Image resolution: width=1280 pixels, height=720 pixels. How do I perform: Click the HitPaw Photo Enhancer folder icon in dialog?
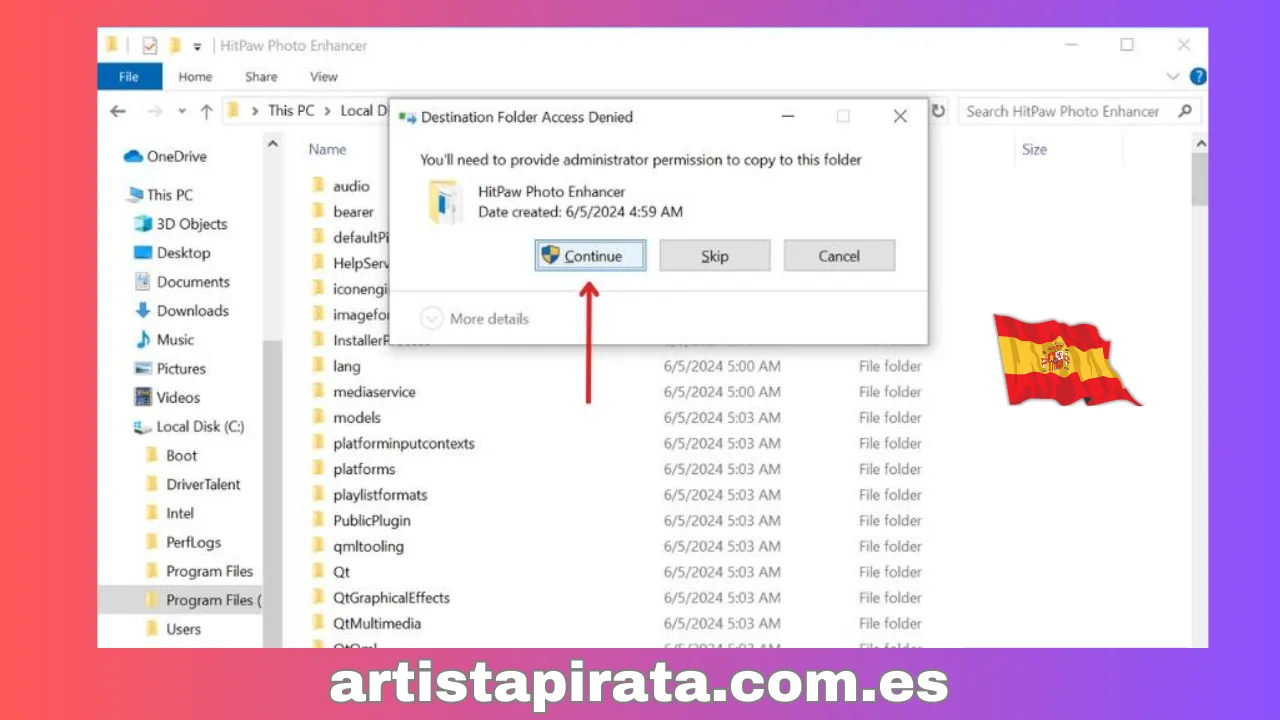click(x=444, y=202)
